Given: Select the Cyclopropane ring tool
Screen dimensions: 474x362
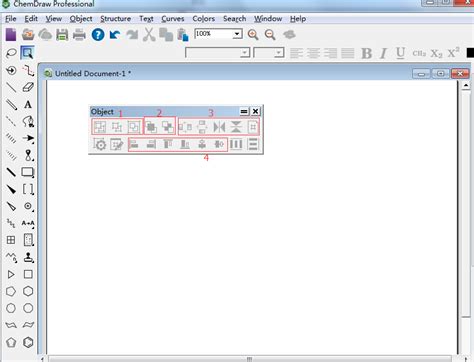Looking at the screenshot, I should pos(11,274).
